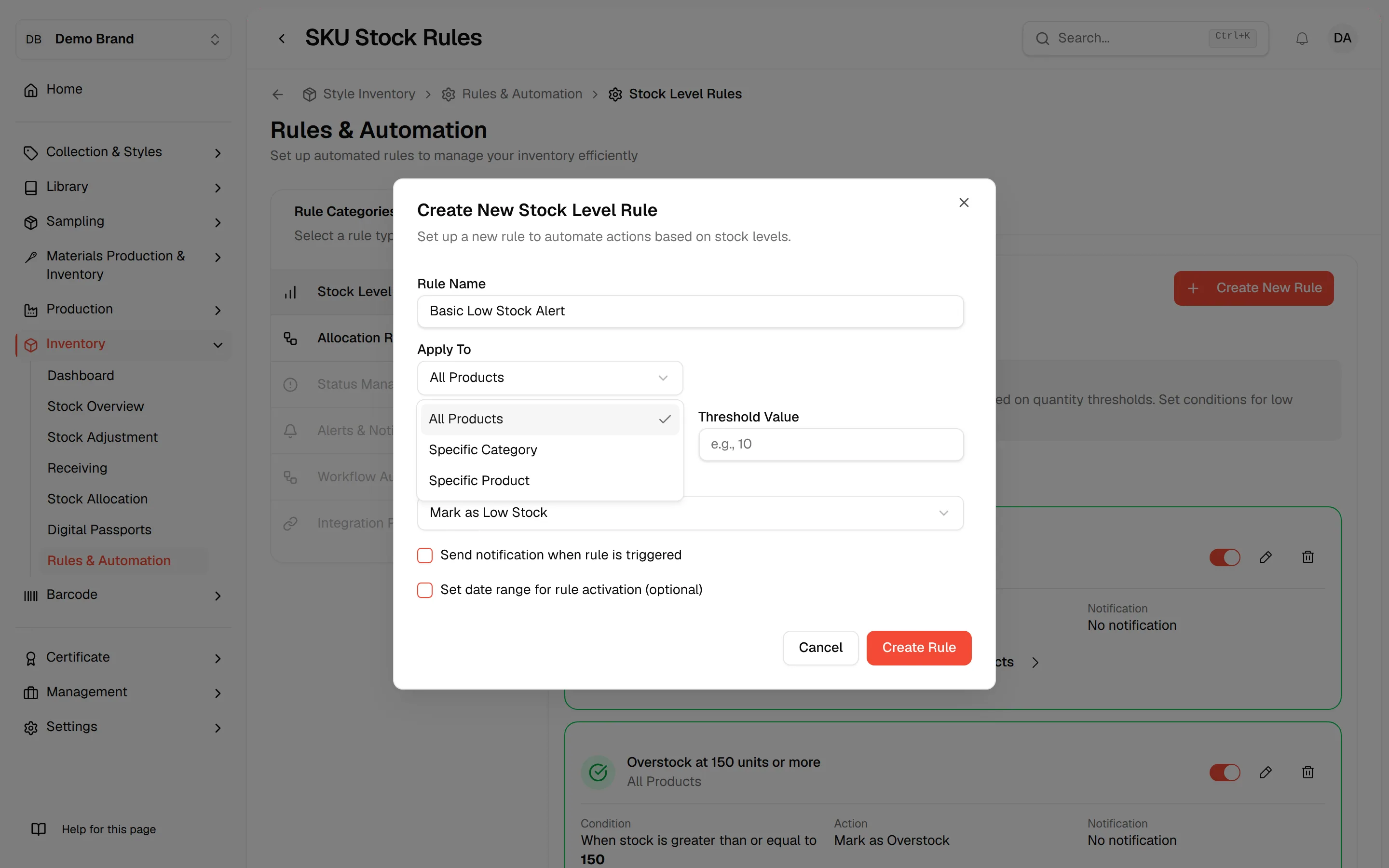Image resolution: width=1389 pixels, height=868 pixels.
Task: Click the Home icon in sidebar
Action: pyautogui.click(x=31, y=90)
